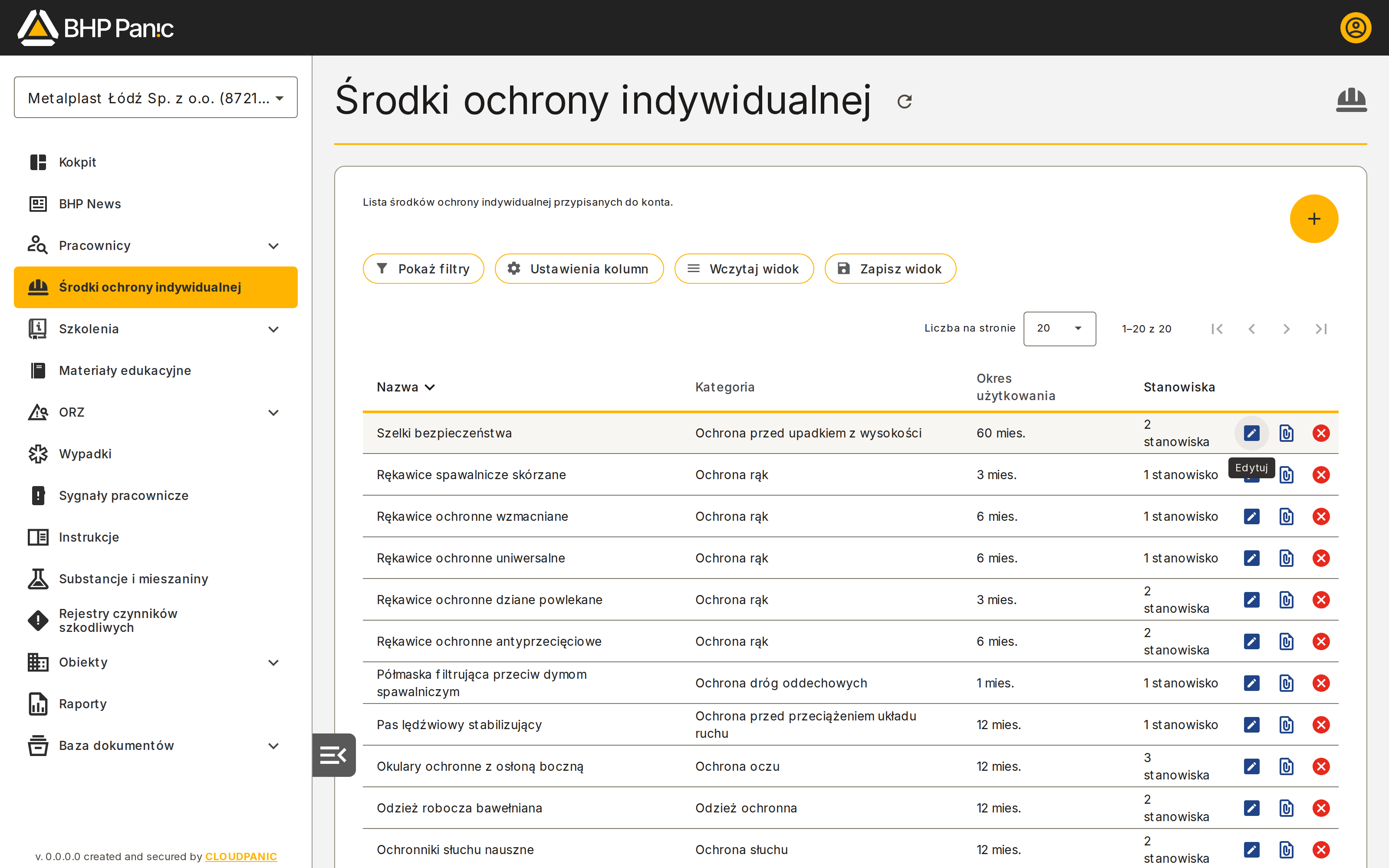Click the BHP Panic logo

(95, 27)
